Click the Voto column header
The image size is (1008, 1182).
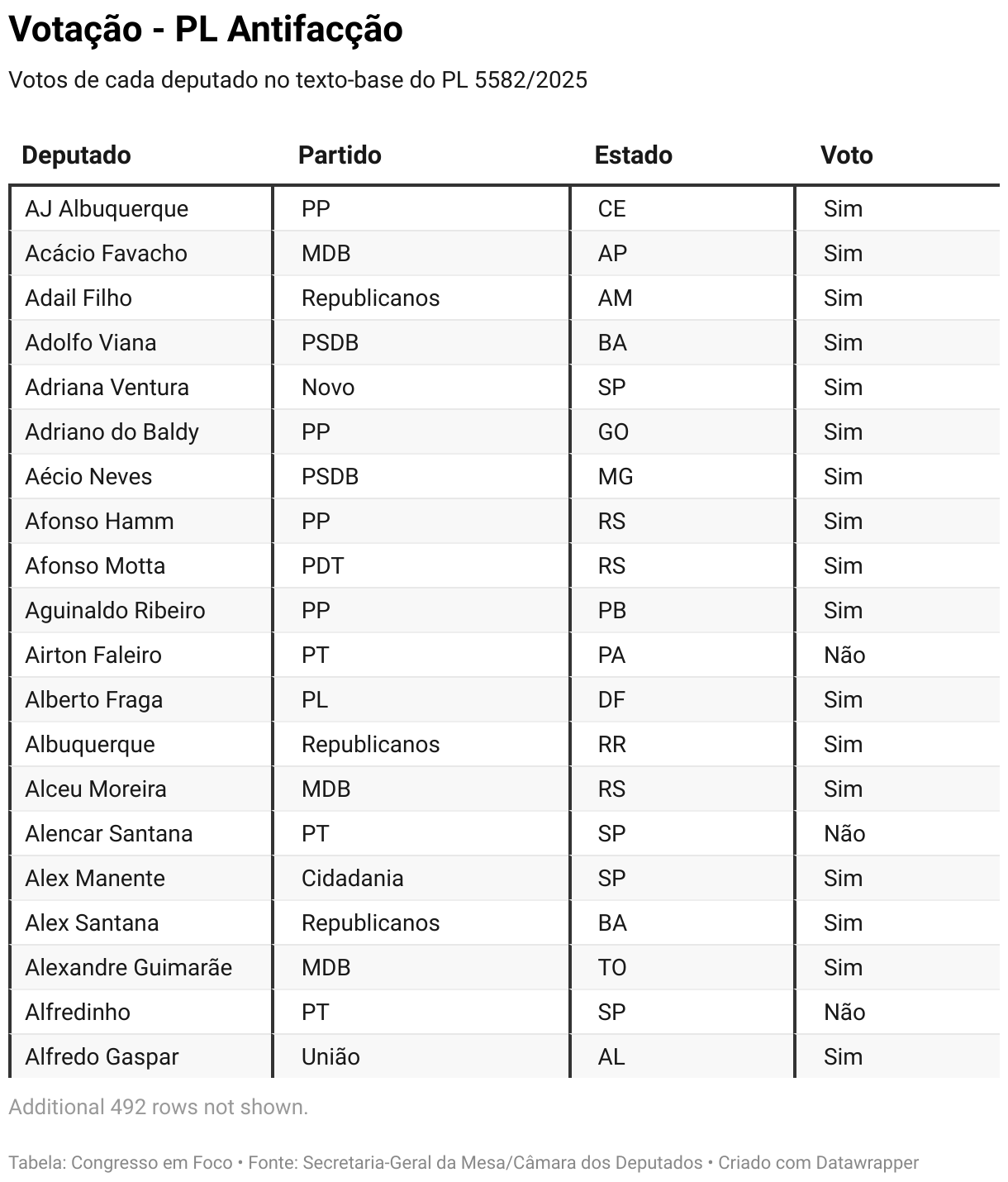(x=846, y=155)
